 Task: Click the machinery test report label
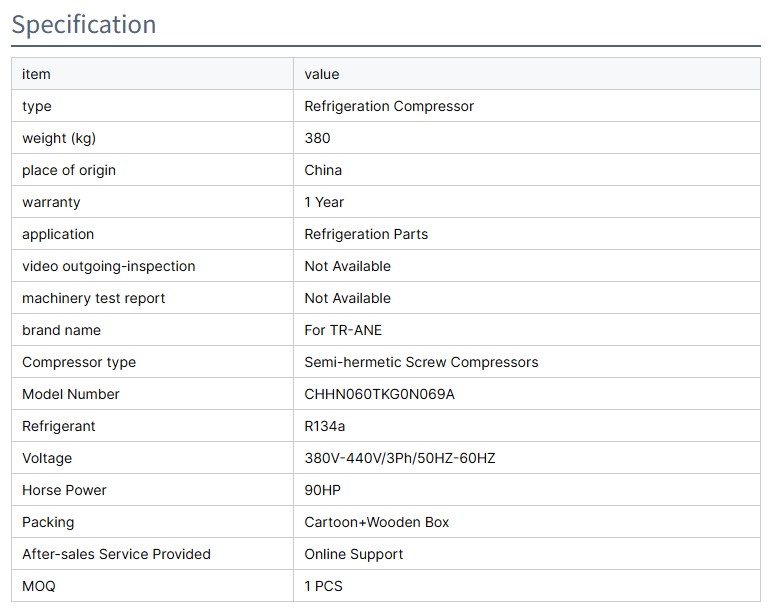tap(94, 298)
